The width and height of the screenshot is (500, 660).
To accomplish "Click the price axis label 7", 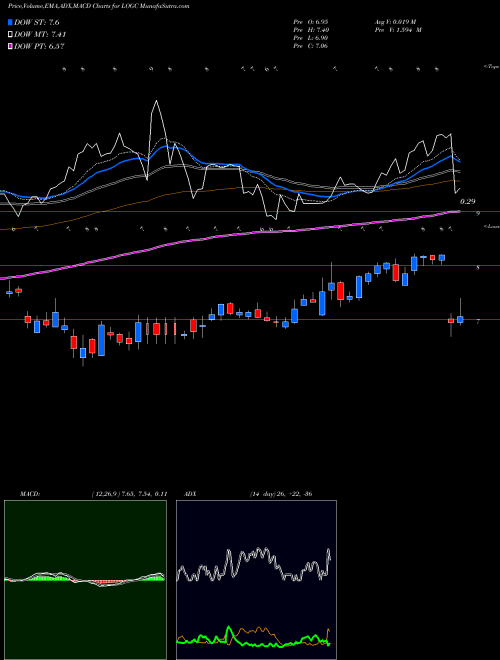I will click(x=478, y=322).
